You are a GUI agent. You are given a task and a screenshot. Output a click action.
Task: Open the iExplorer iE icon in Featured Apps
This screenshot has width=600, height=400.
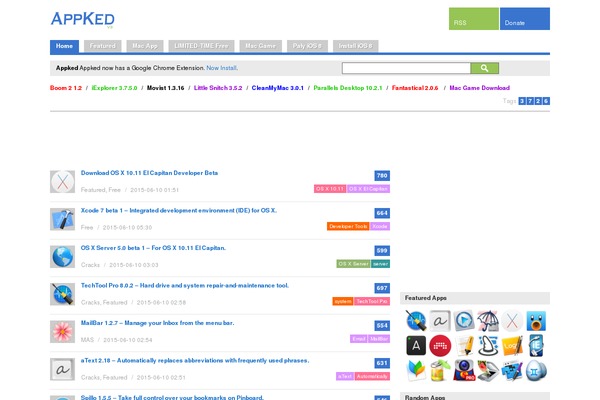pos(536,346)
